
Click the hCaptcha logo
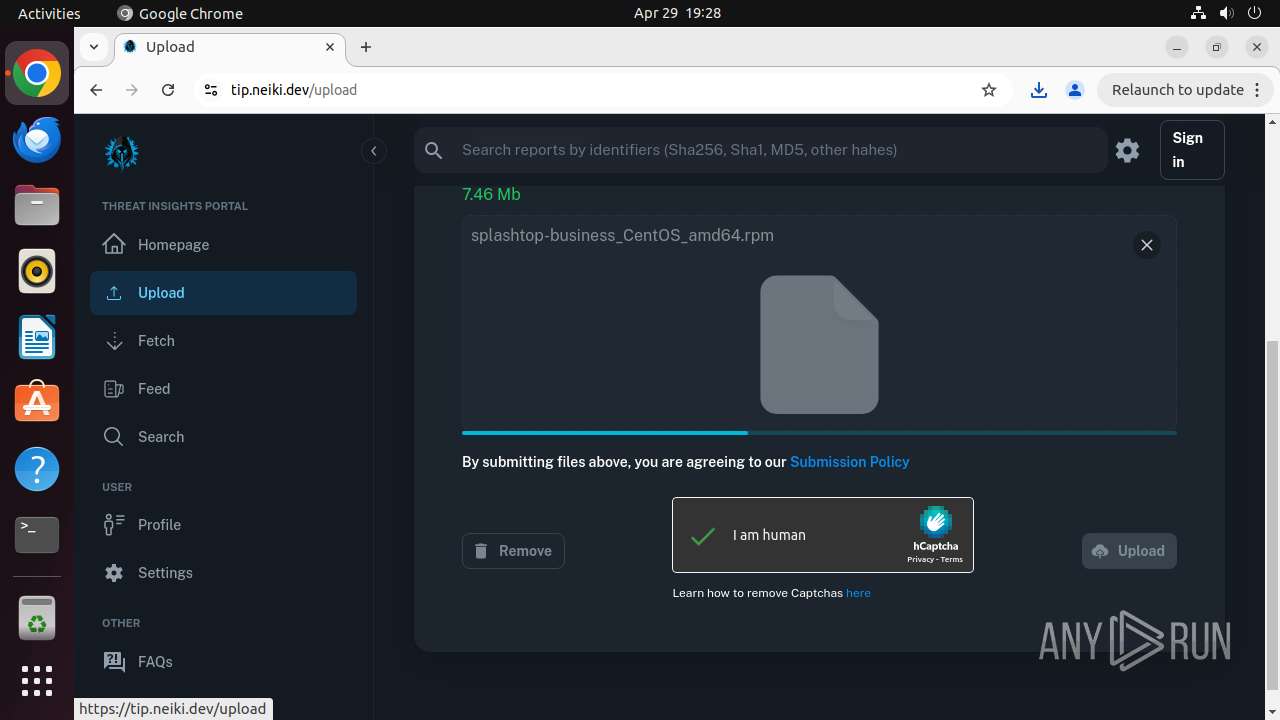pos(936,530)
